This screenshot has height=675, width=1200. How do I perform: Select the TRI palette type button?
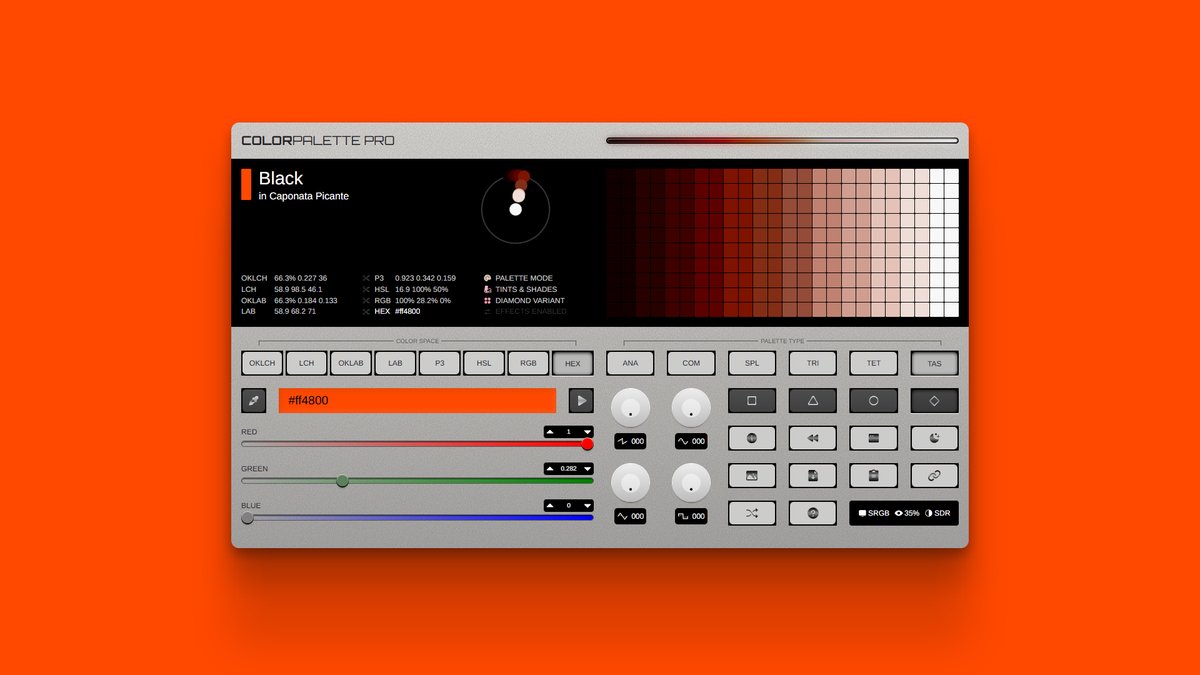(x=813, y=364)
